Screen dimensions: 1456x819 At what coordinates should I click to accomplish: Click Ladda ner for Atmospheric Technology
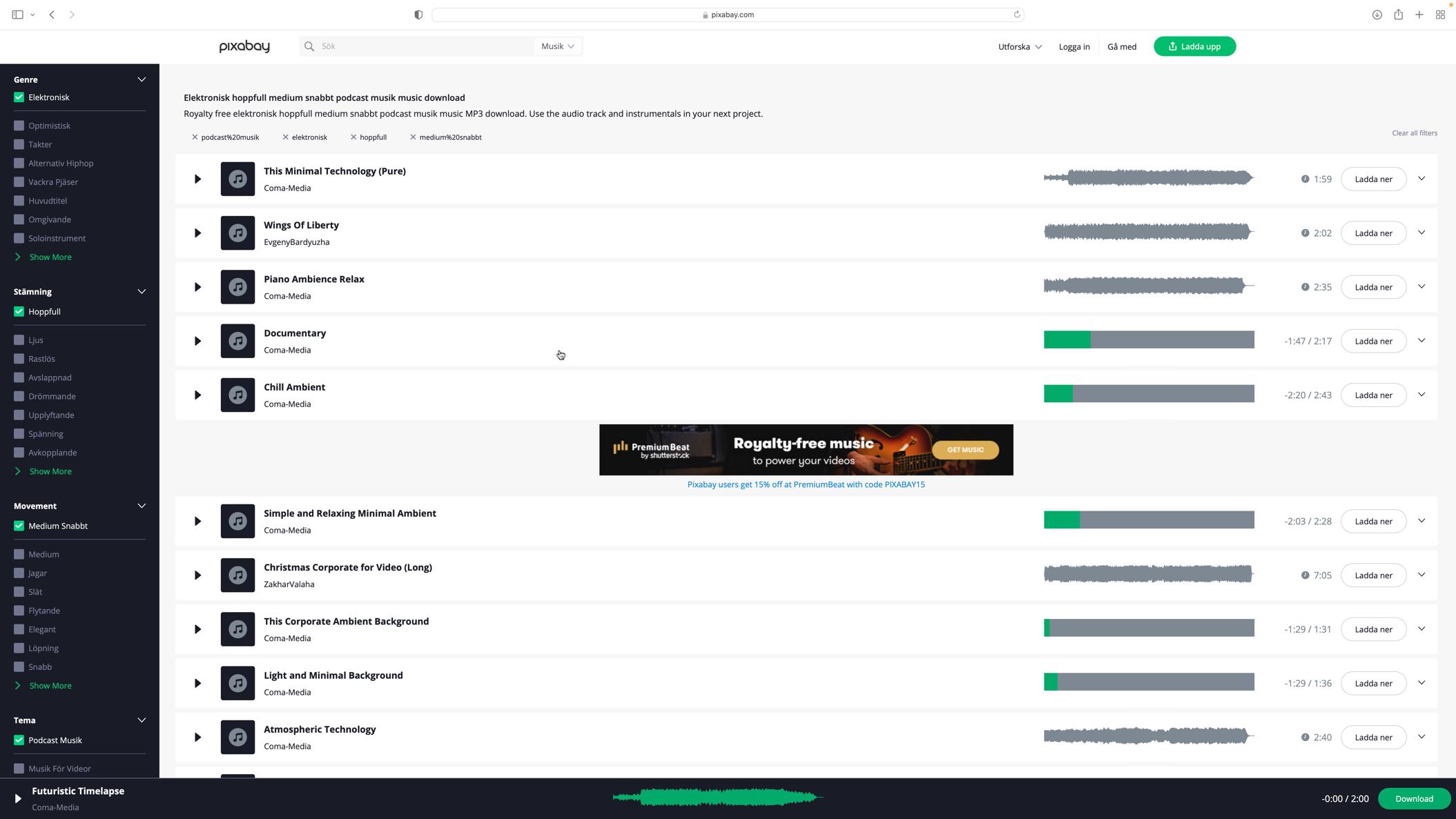tap(1372, 737)
